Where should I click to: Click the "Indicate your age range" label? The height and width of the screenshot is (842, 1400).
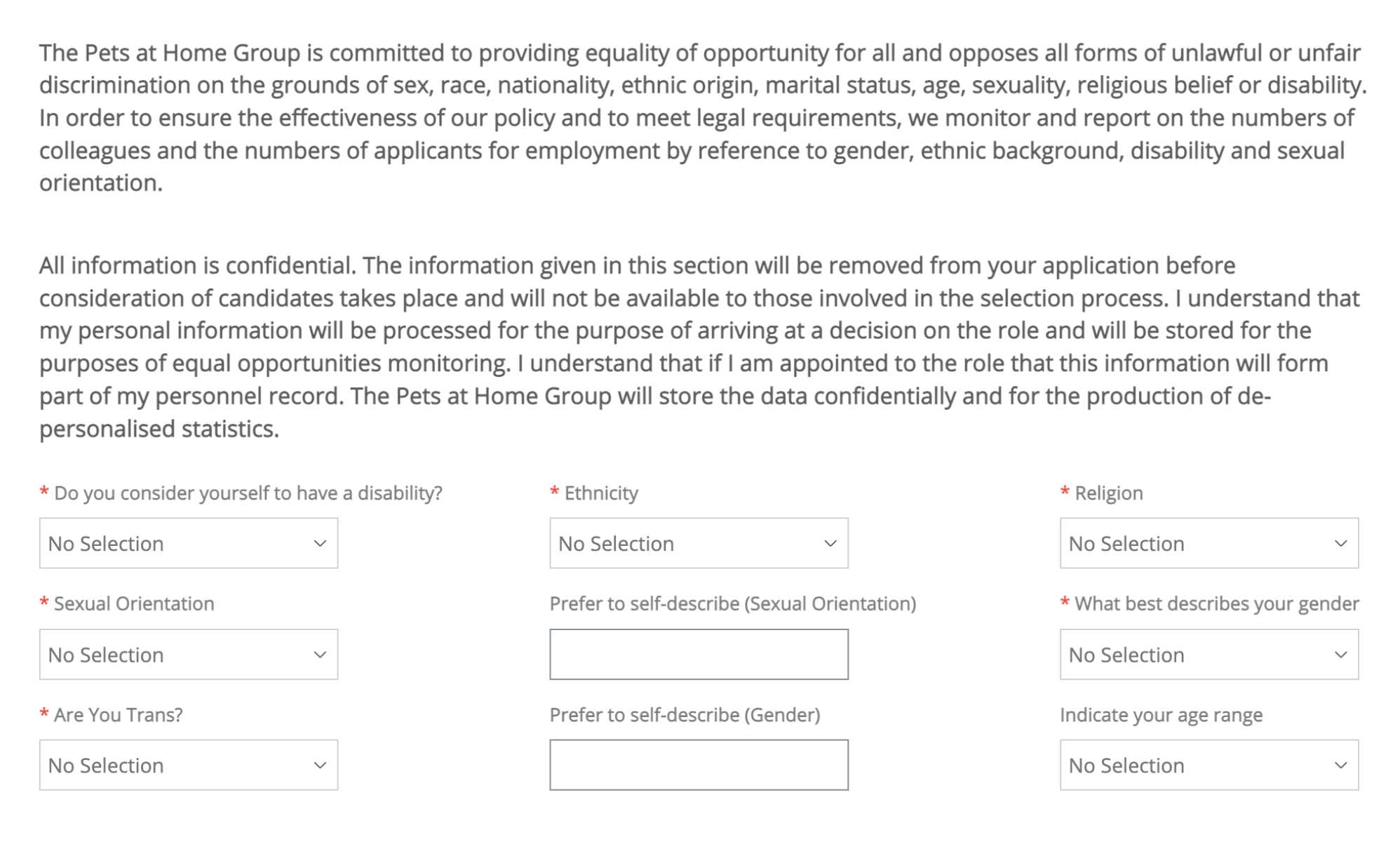[1161, 715]
